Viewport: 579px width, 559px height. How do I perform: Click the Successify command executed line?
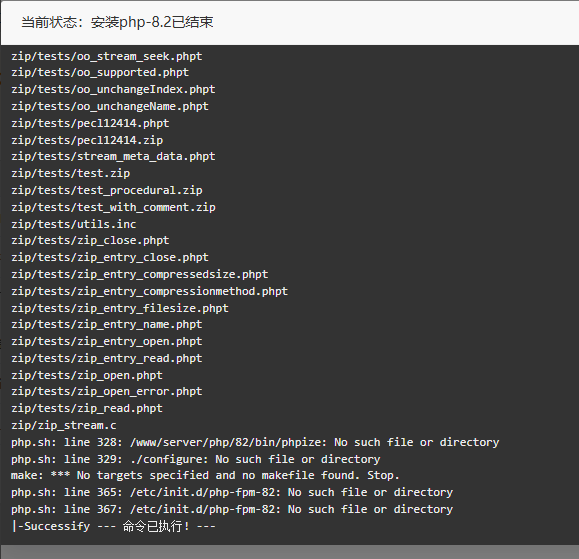point(113,526)
